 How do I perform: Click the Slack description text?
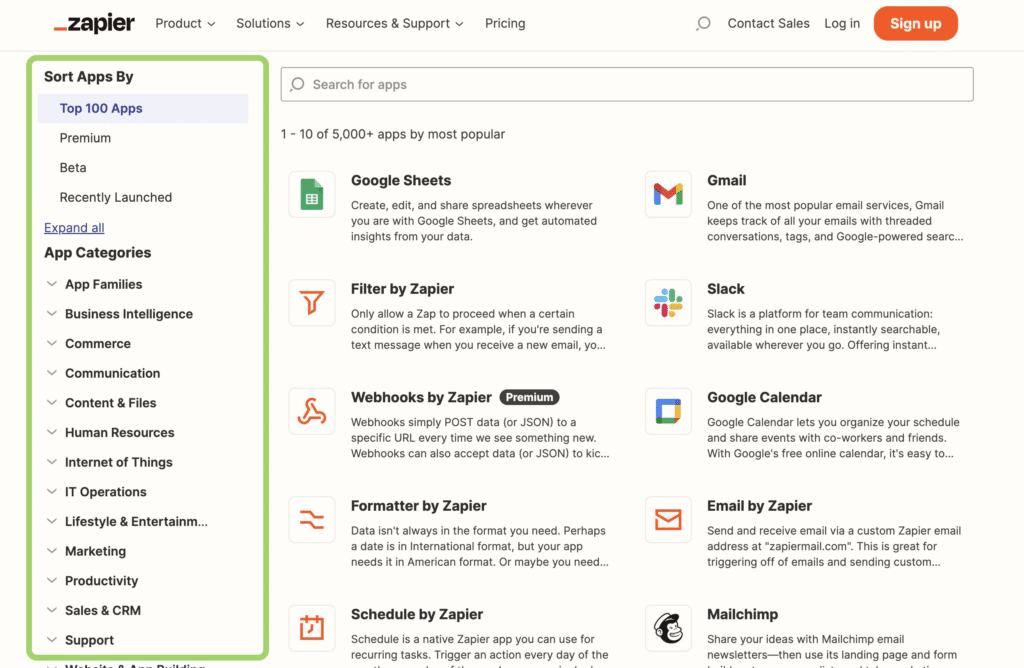coord(824,329)
